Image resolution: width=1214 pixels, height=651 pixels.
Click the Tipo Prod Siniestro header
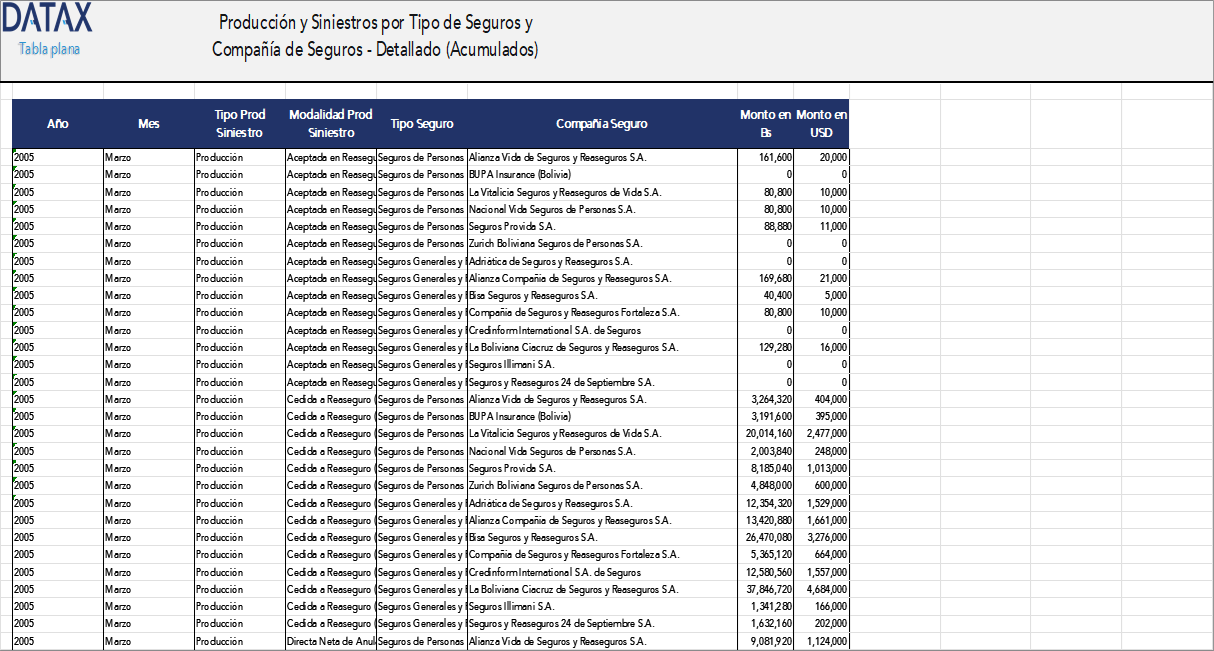[x=239, y=124]
